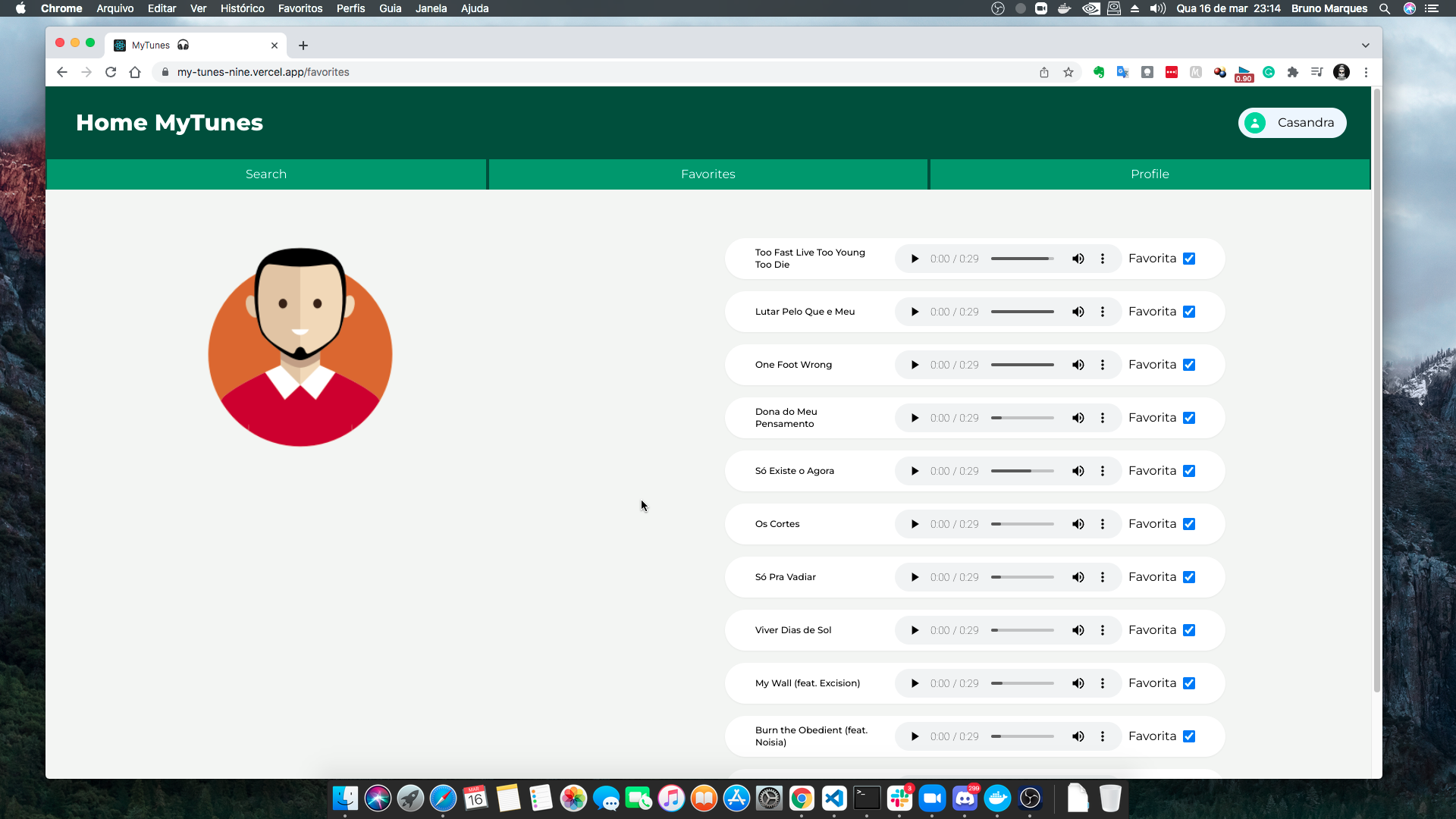Uncheck Favorita for Dona do Meu Pensamento

(x=1189, y=418)
